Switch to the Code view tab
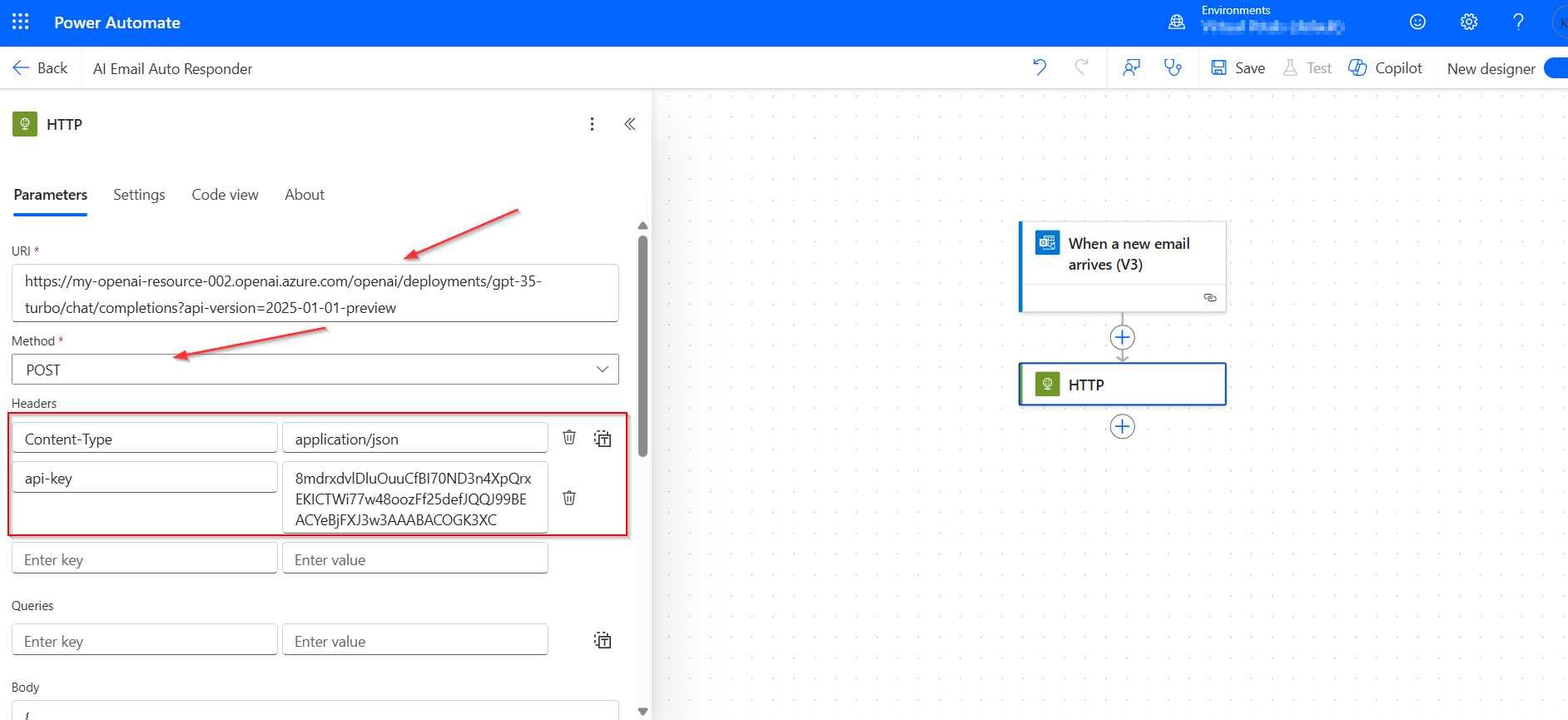 click(x=225, y=195)
